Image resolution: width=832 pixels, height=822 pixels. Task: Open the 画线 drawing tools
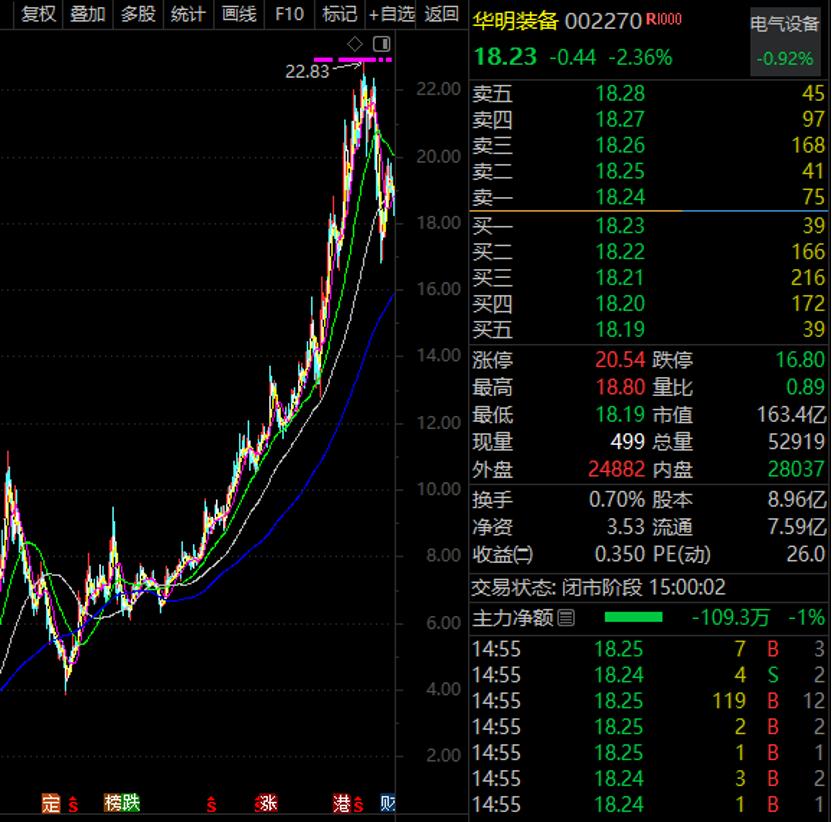(x=238, y=14)
